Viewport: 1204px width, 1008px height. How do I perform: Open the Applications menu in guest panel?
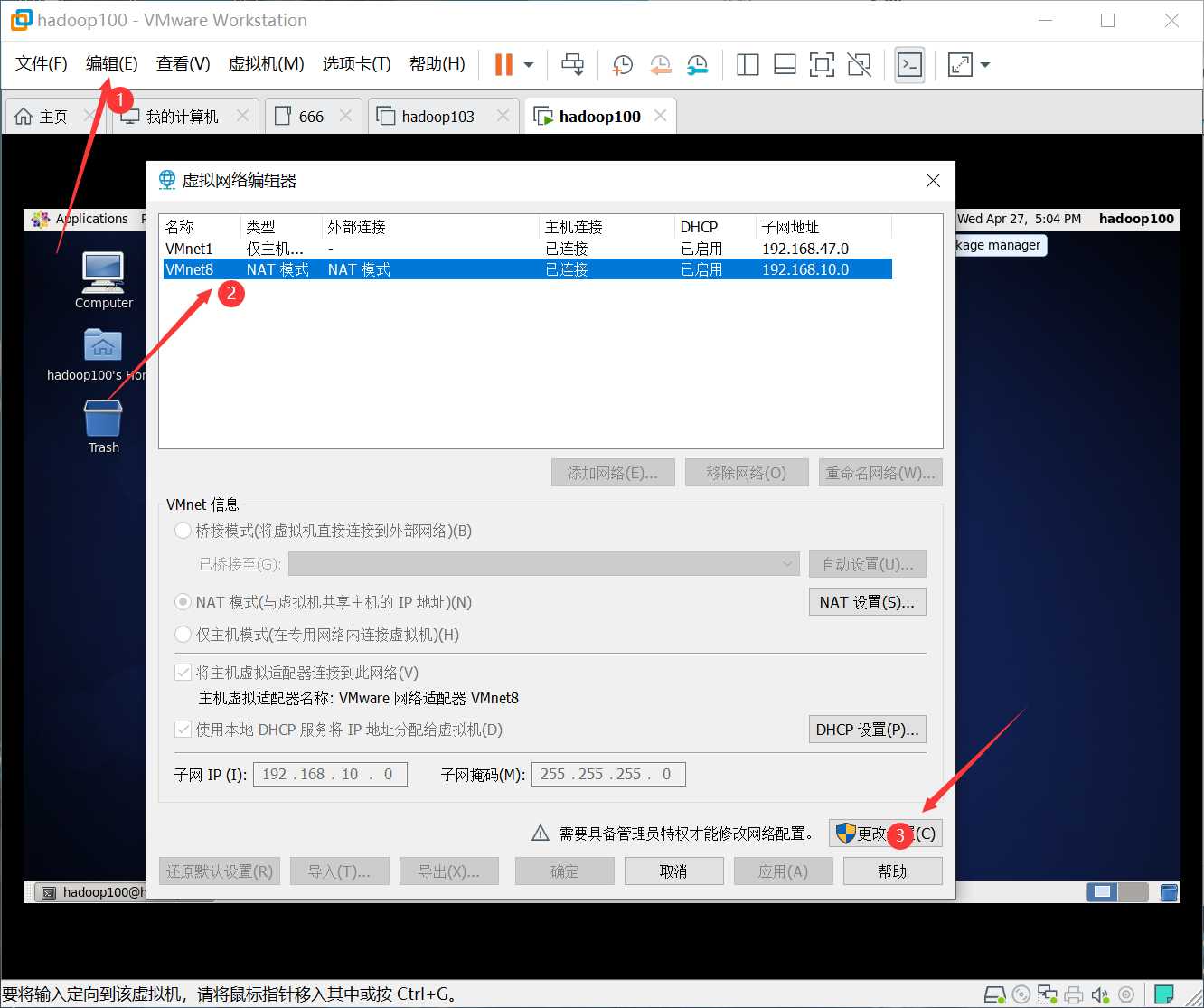(x=80, y=219)
